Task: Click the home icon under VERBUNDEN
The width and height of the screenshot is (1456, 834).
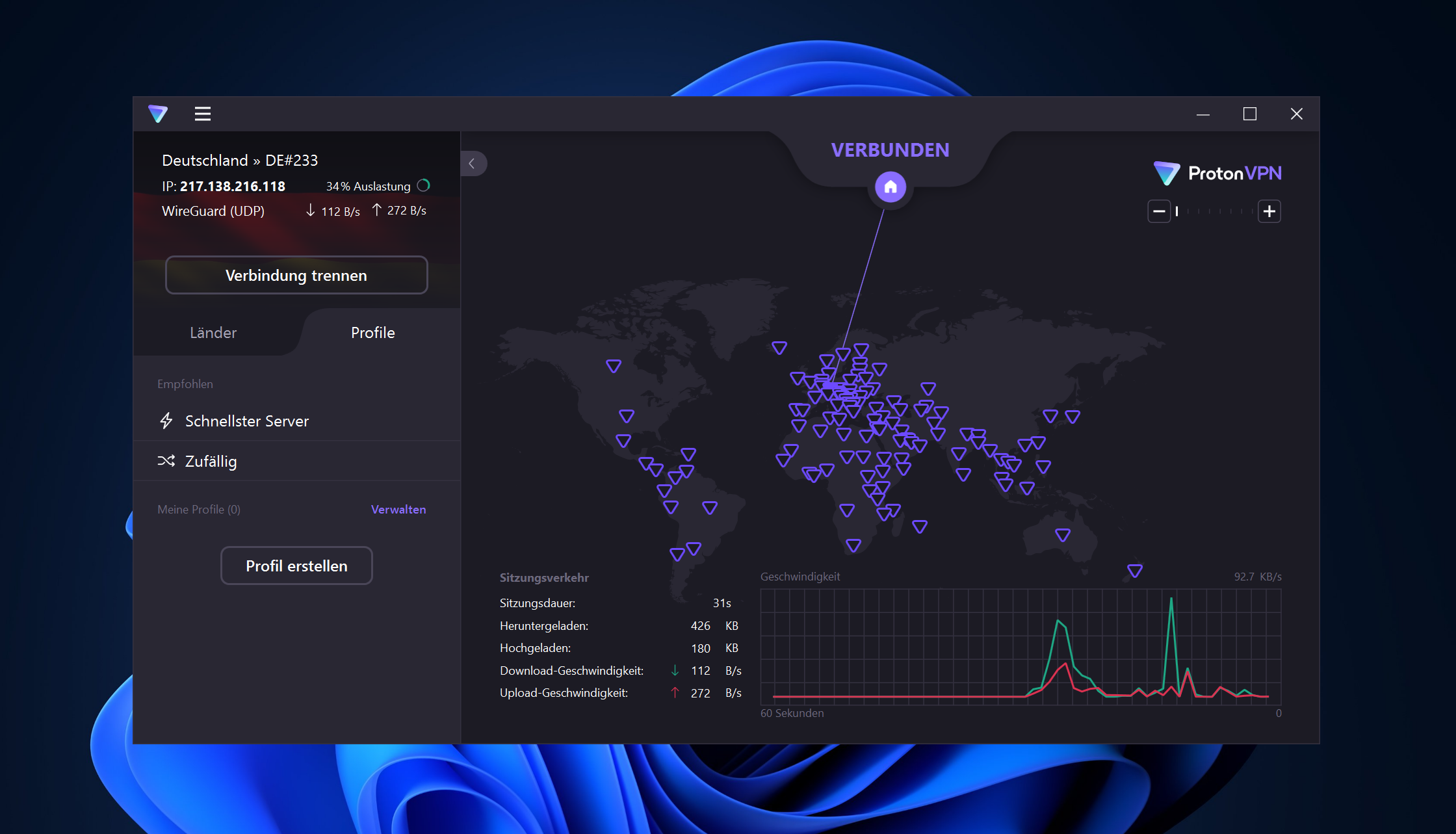Action: click(x=890, y=187)
